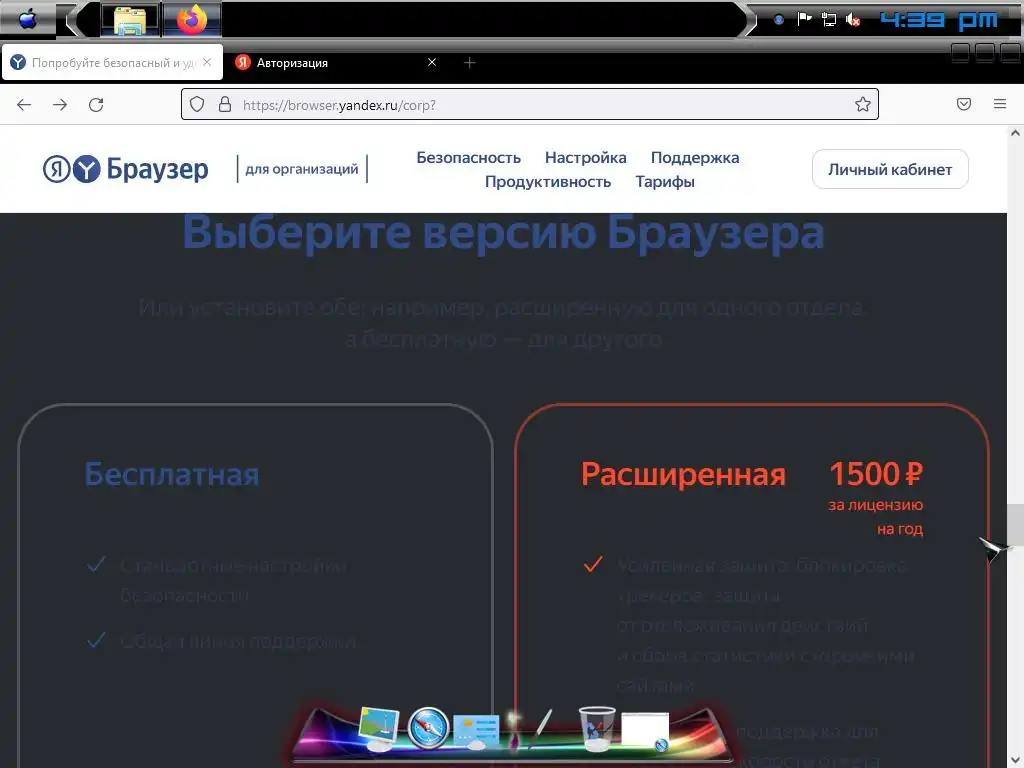Click the Яндекс Браузер logo

(x=126, y=169)
